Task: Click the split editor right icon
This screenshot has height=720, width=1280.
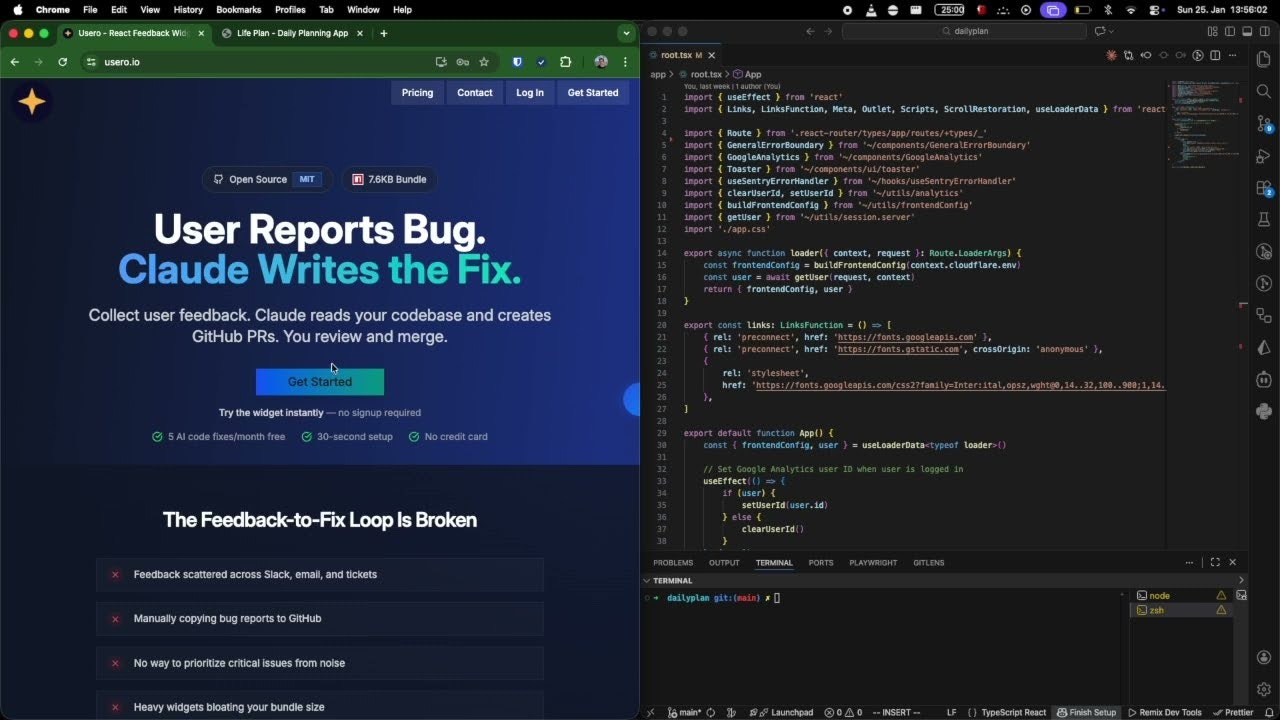Action: 1215,55
